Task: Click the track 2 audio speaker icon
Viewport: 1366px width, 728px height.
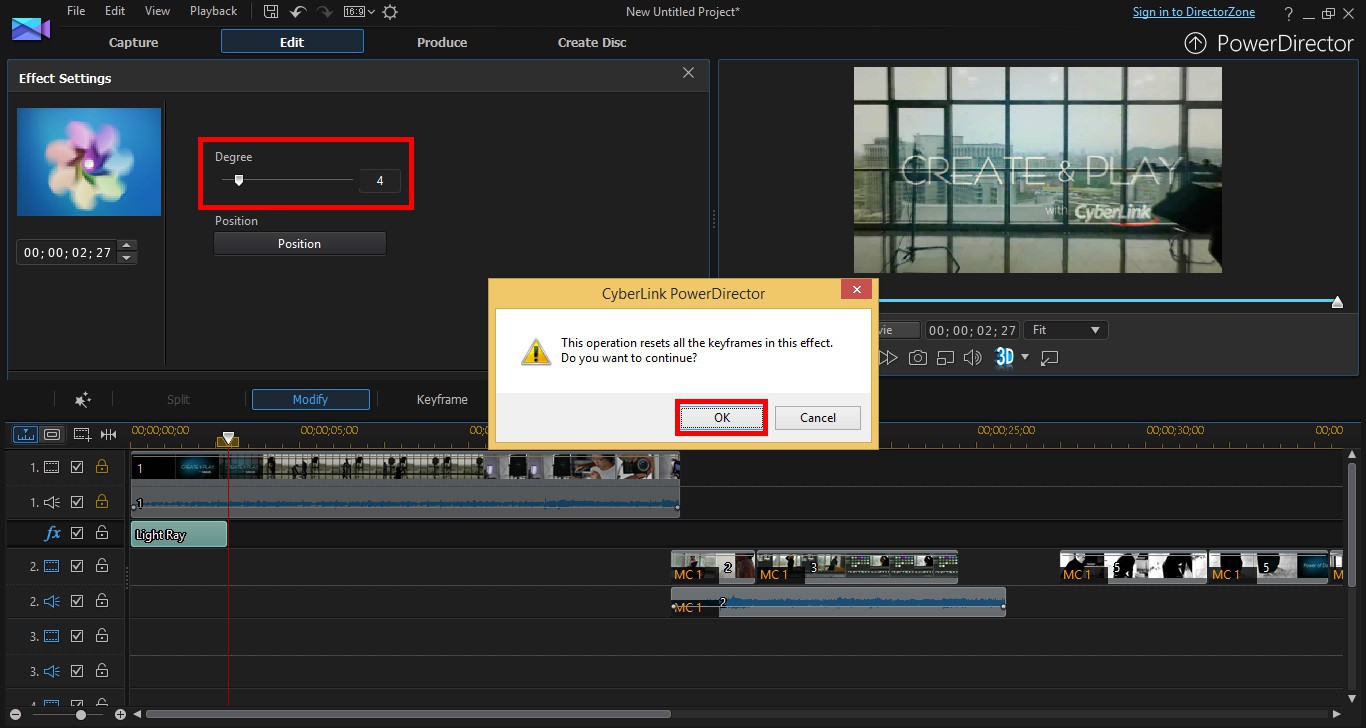Action: click(x=51, y=601)
